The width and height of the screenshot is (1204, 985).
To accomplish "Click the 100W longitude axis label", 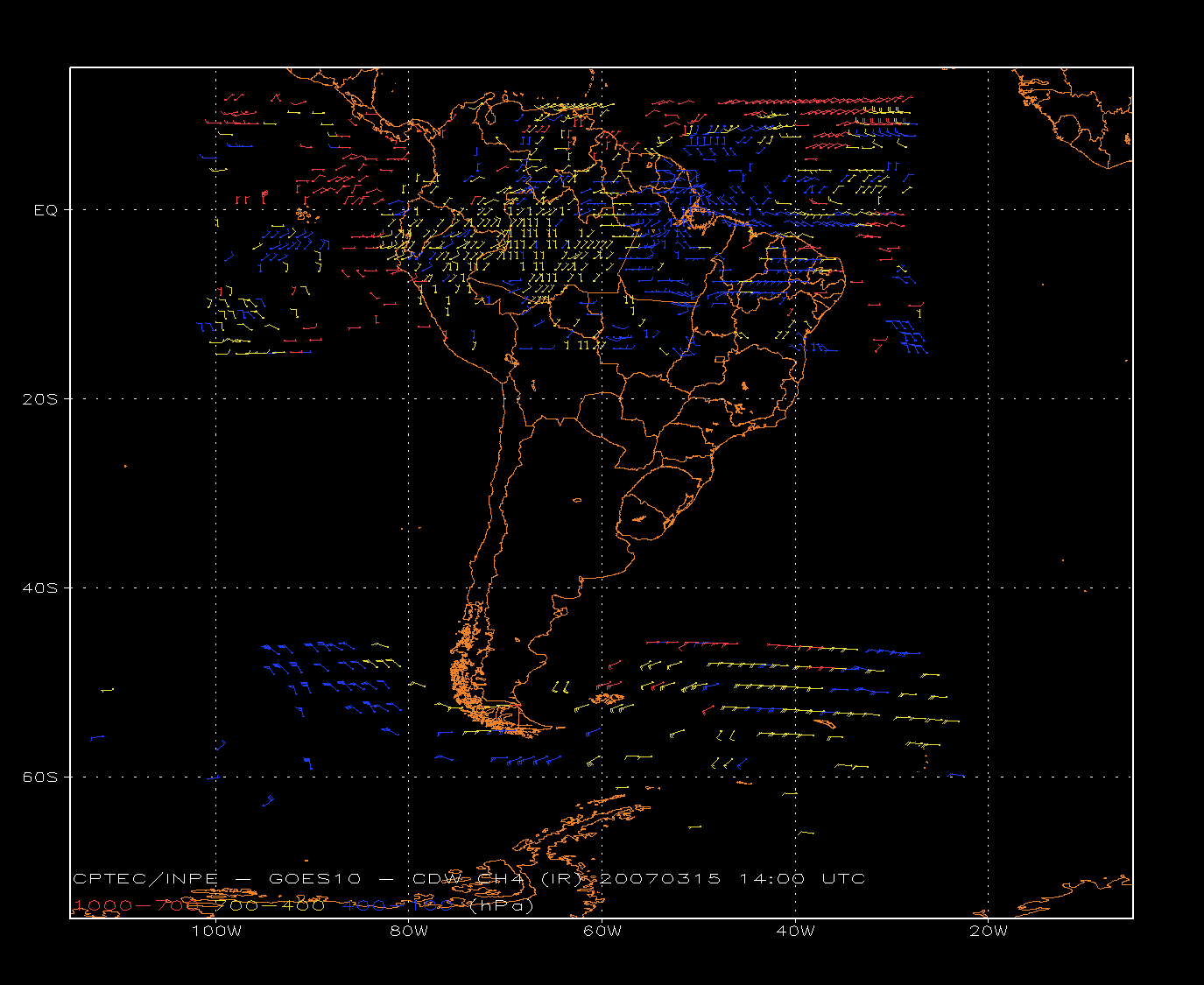I will pos(216,931).
